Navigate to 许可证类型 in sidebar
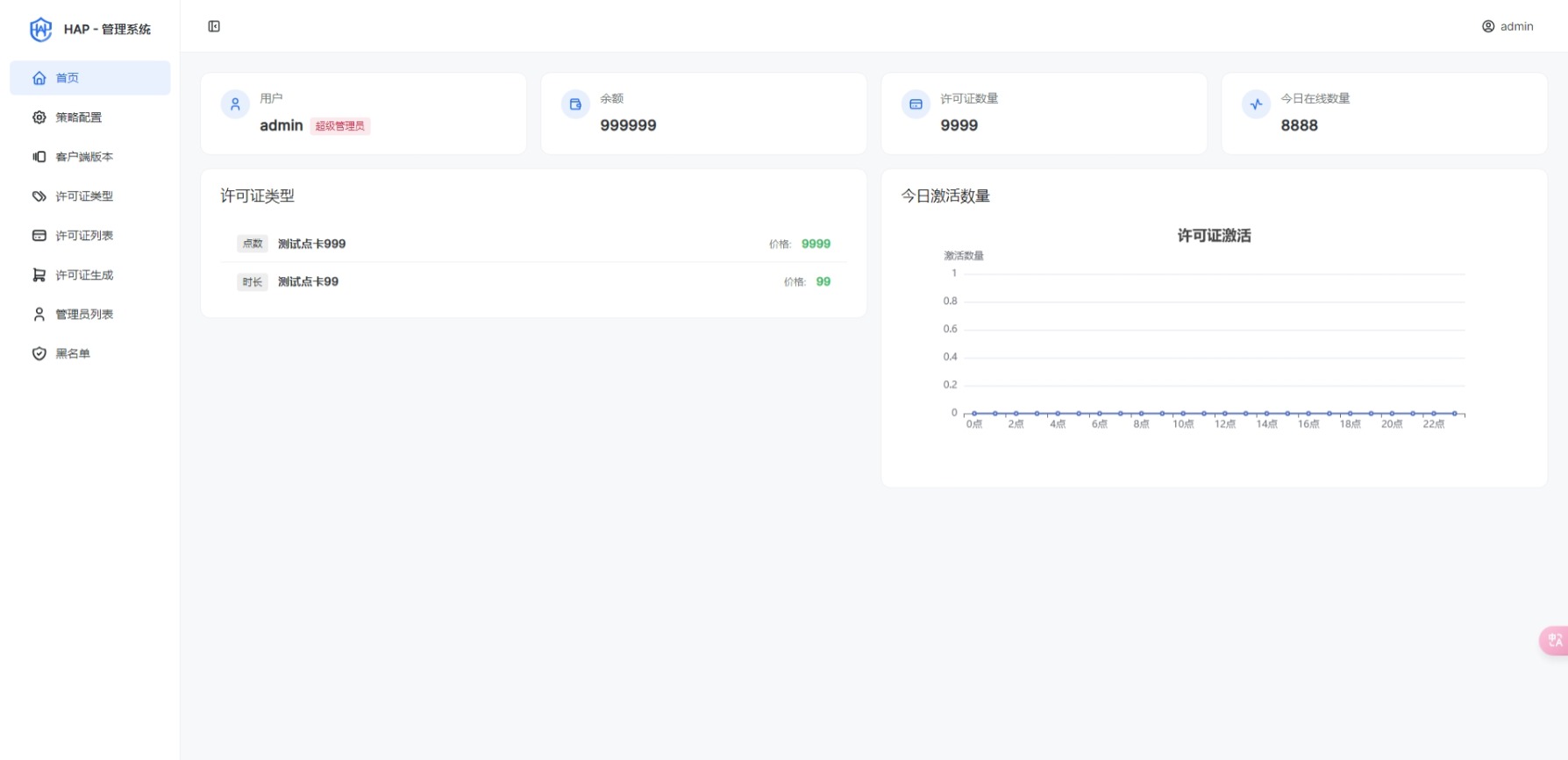 [90, 196]
